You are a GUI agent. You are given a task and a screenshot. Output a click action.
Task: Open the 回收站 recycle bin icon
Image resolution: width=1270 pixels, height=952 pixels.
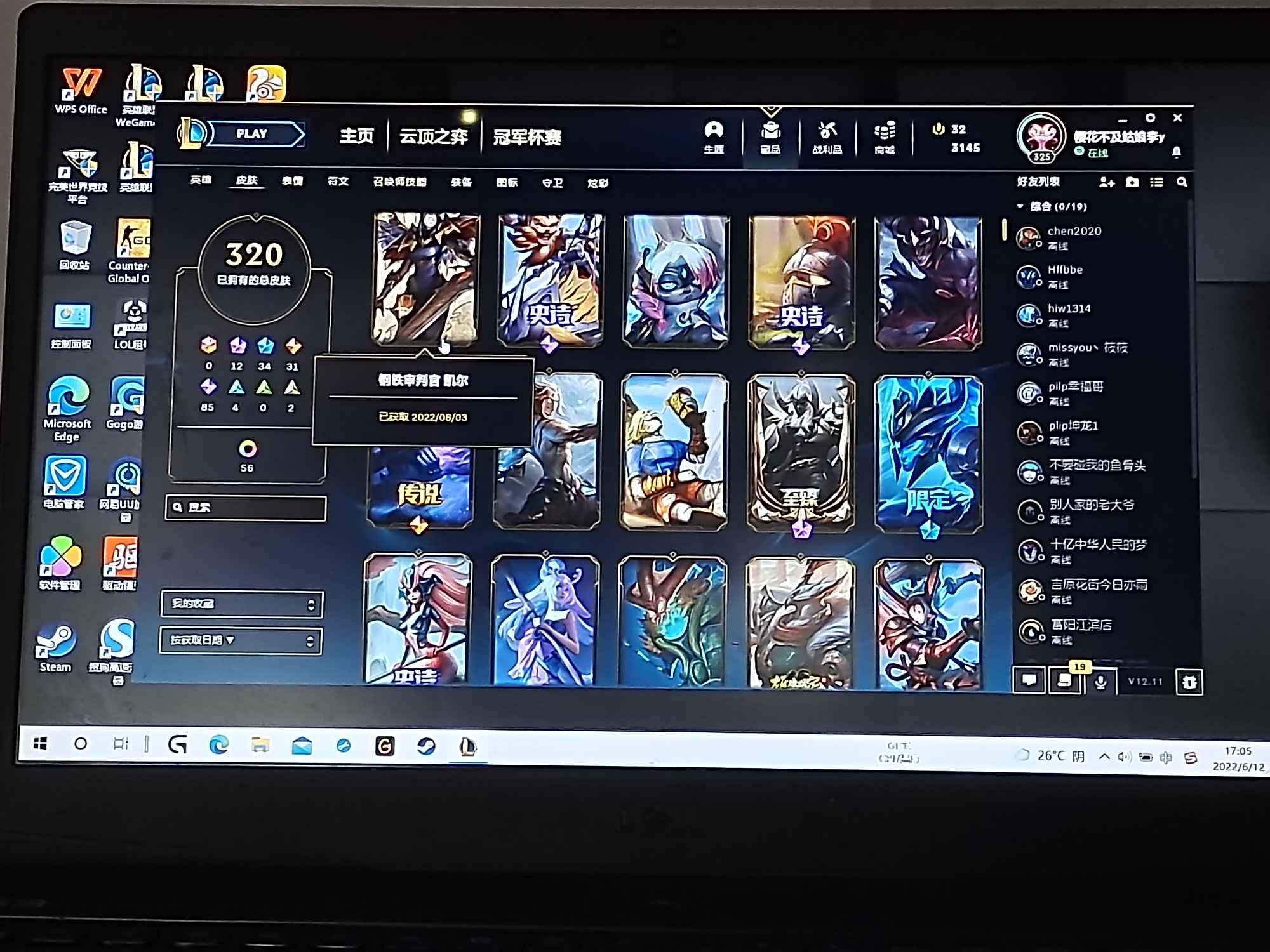pyautogui.click(x=75, y=245)
